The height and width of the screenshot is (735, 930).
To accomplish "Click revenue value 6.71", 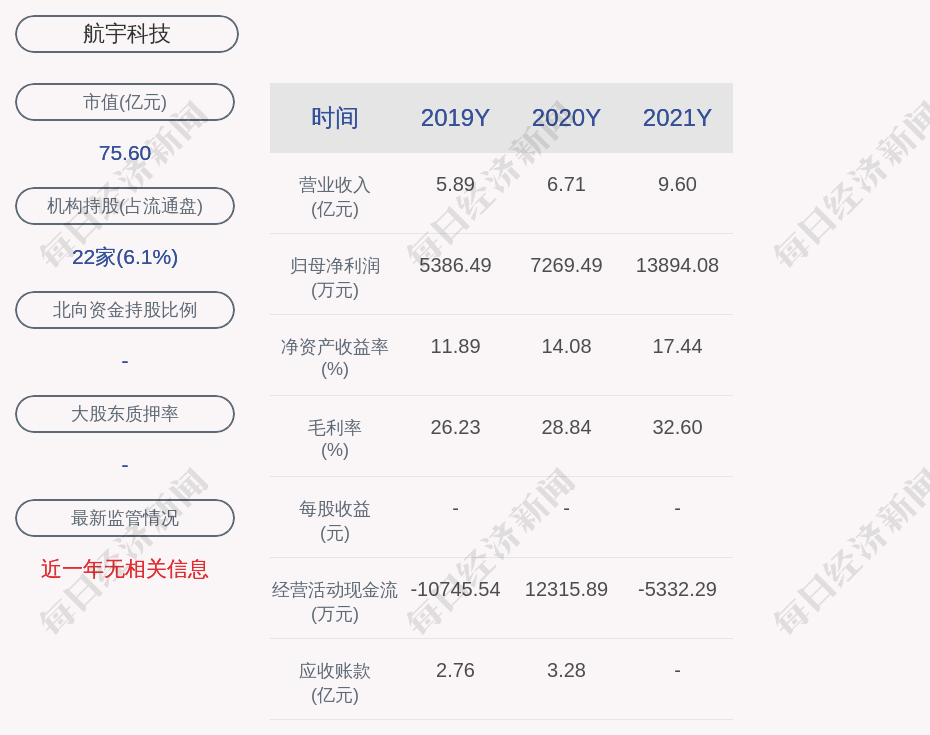I will point(566,184).
